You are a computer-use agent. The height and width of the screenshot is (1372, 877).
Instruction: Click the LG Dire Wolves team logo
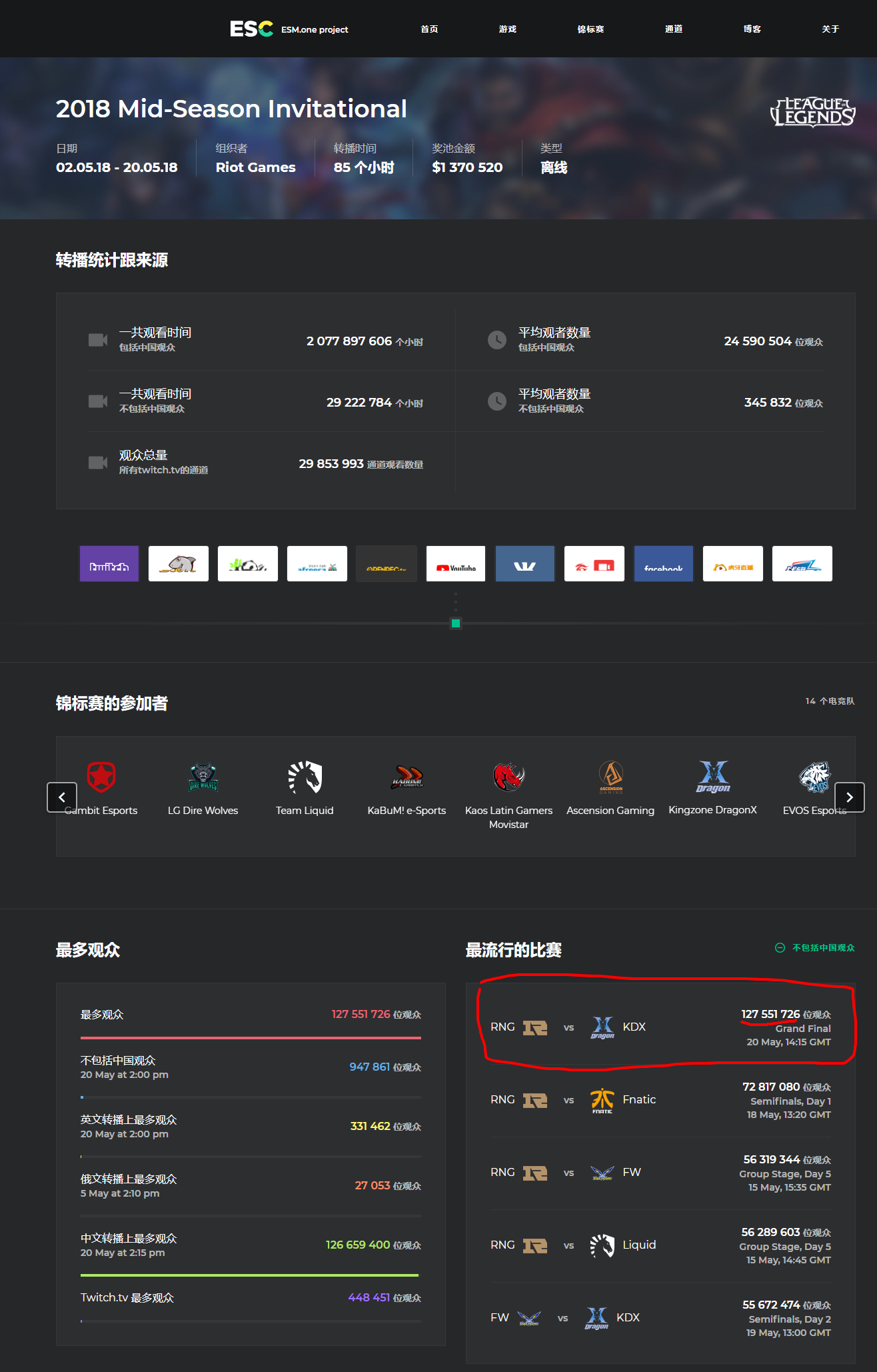(203, 777)
